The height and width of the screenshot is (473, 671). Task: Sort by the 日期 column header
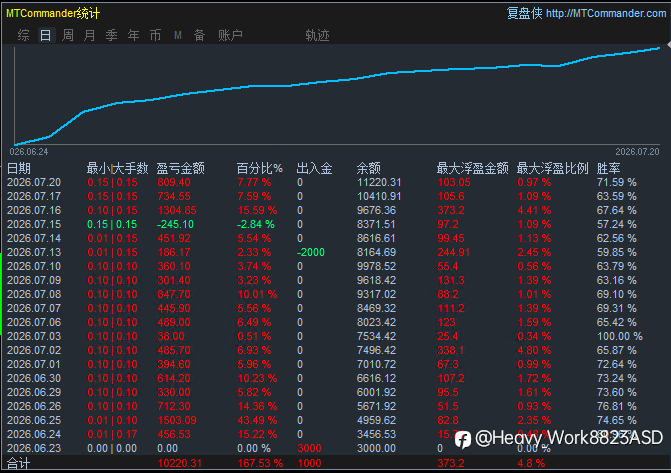(19, 168)
